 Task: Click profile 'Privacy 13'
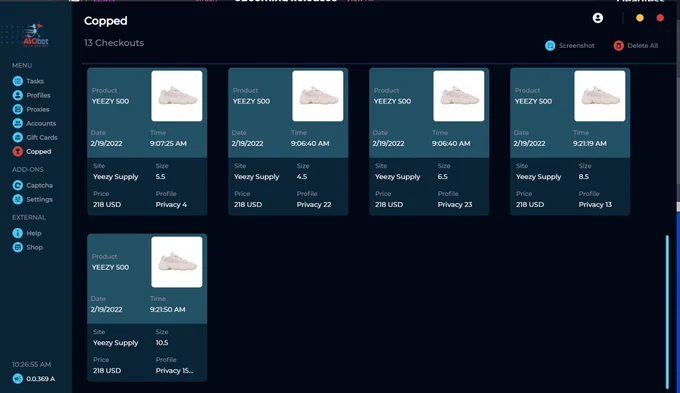[595, 205]
